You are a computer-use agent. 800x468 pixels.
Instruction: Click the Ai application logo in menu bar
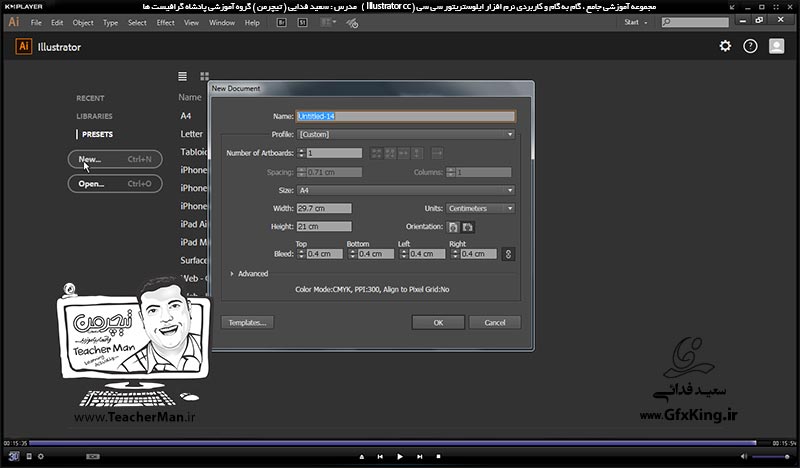tap(13, 22)
